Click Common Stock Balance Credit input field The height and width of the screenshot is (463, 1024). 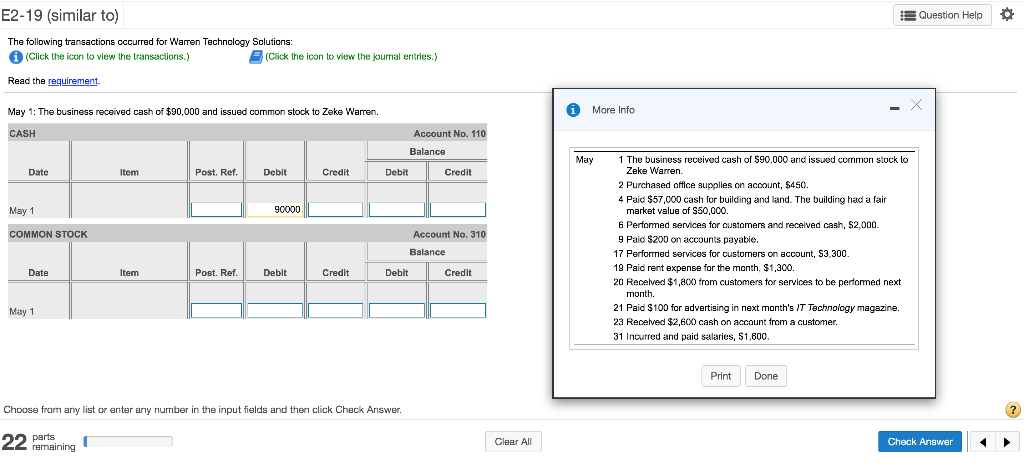(x=458, y=310)
